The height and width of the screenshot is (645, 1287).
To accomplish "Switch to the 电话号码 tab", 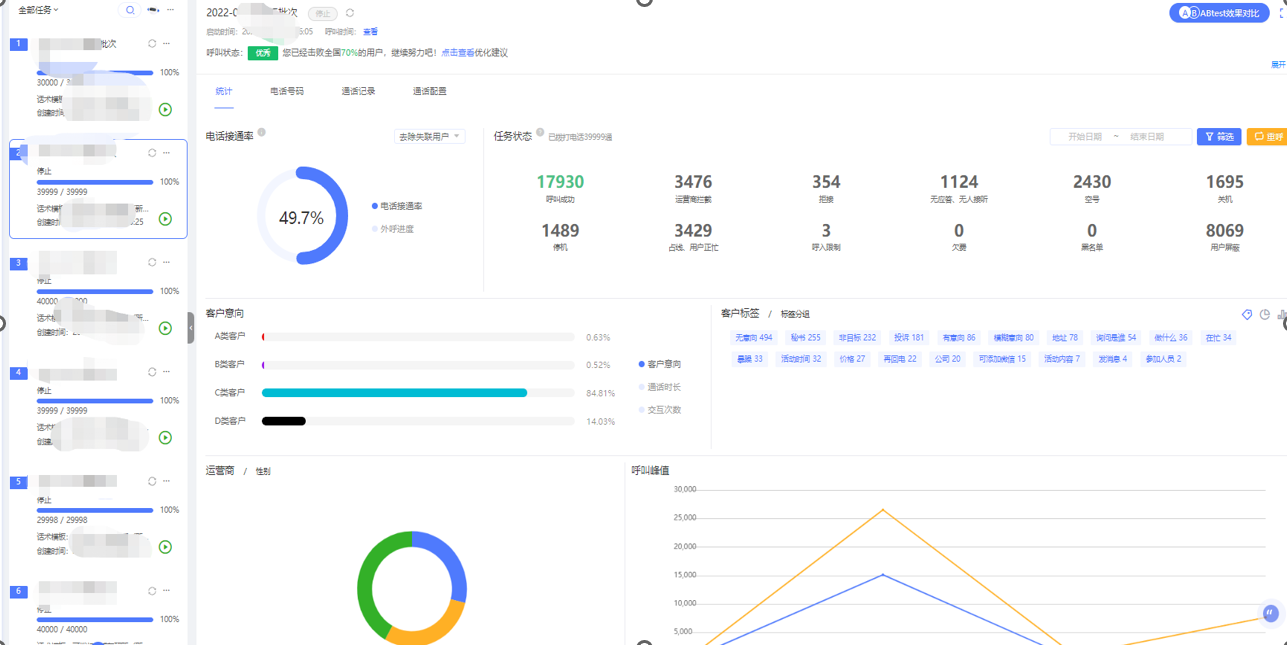I will coord(287,92).
